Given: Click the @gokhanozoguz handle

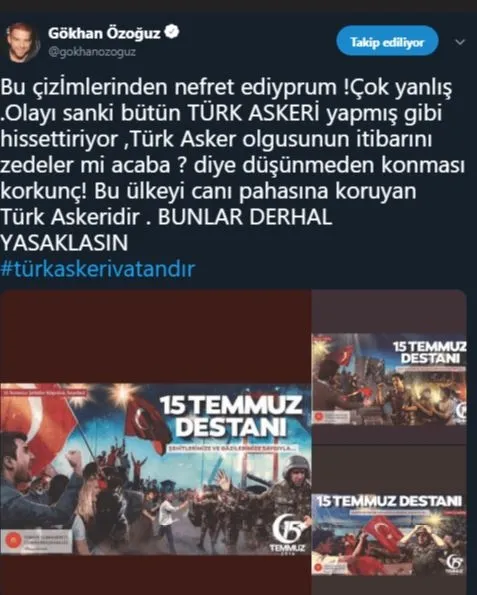Looking at the screenshot, I should tap(91, 52).
